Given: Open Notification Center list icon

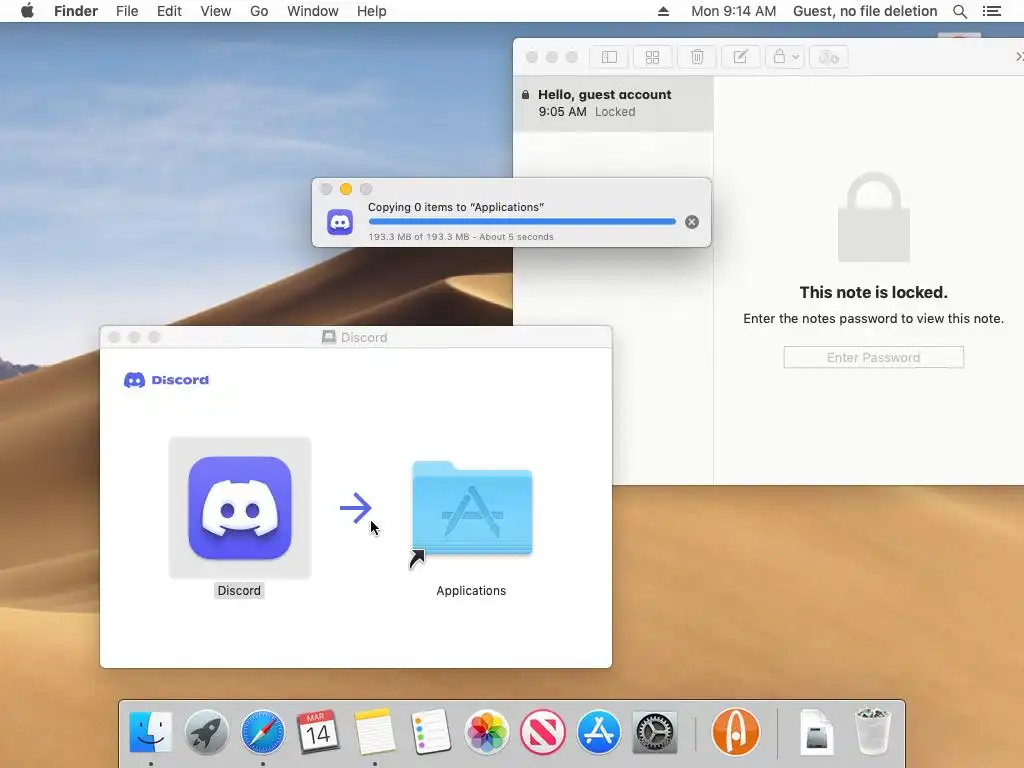Looking at the screenshot, I should click(x=991, y=11).
